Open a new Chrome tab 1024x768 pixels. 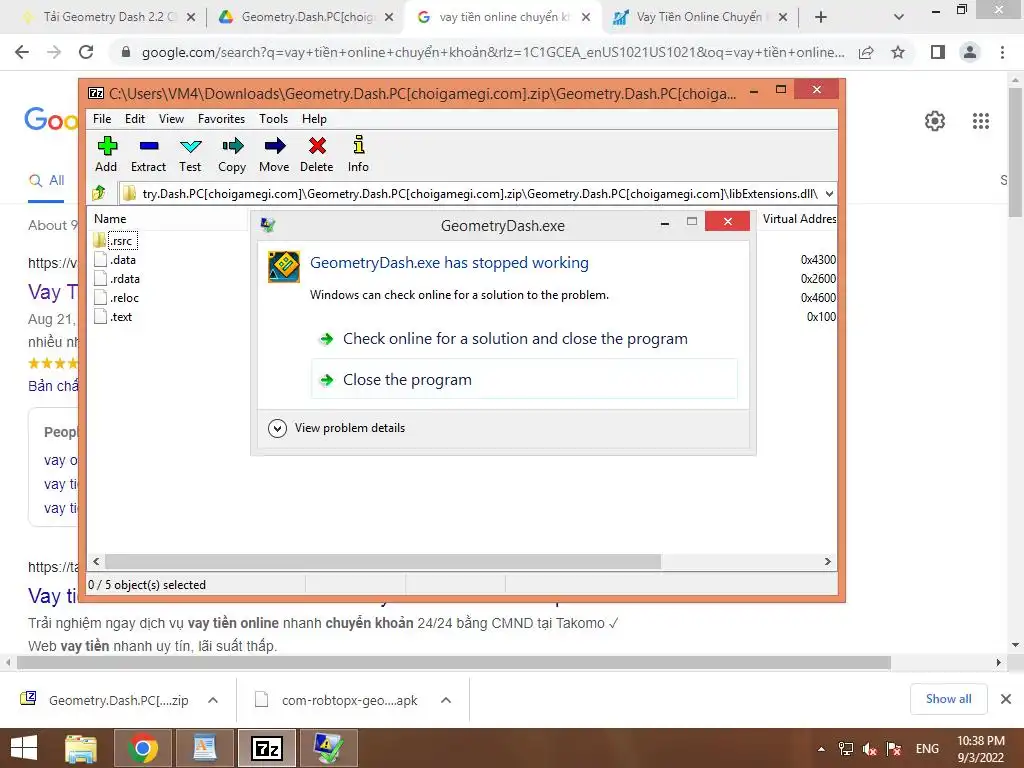click(821, 18)
